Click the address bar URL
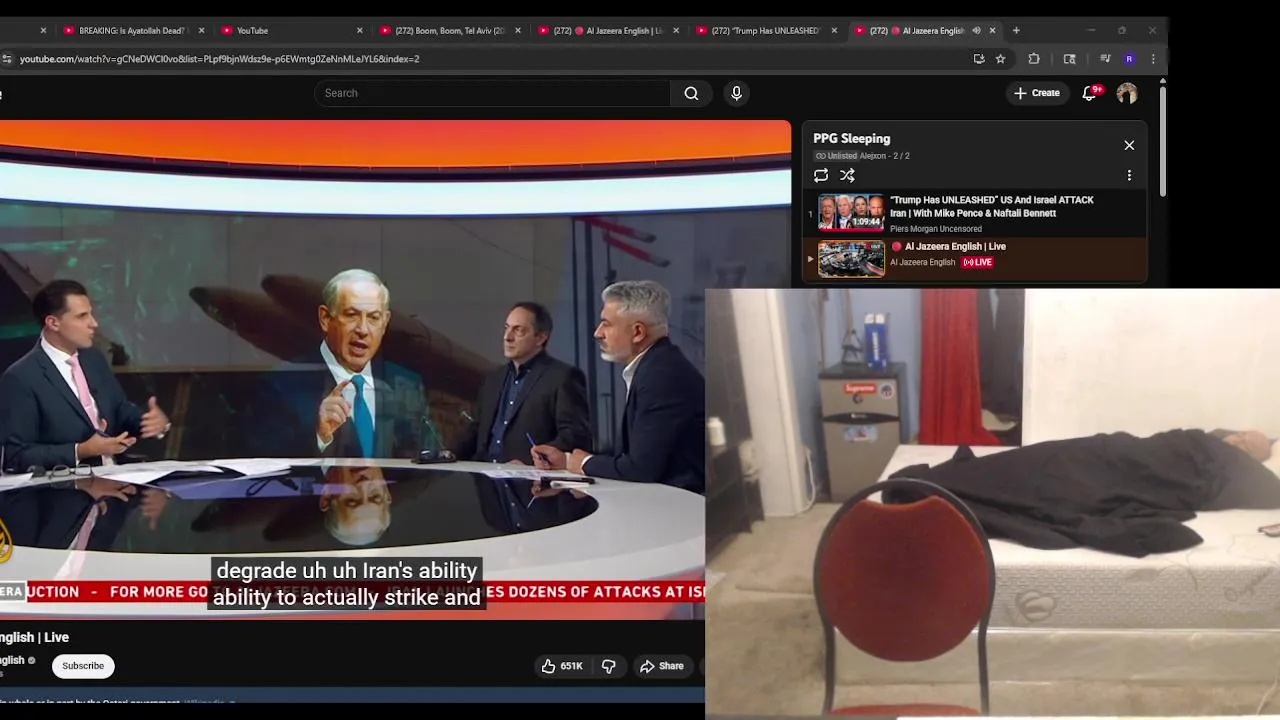 coord(219,59)
